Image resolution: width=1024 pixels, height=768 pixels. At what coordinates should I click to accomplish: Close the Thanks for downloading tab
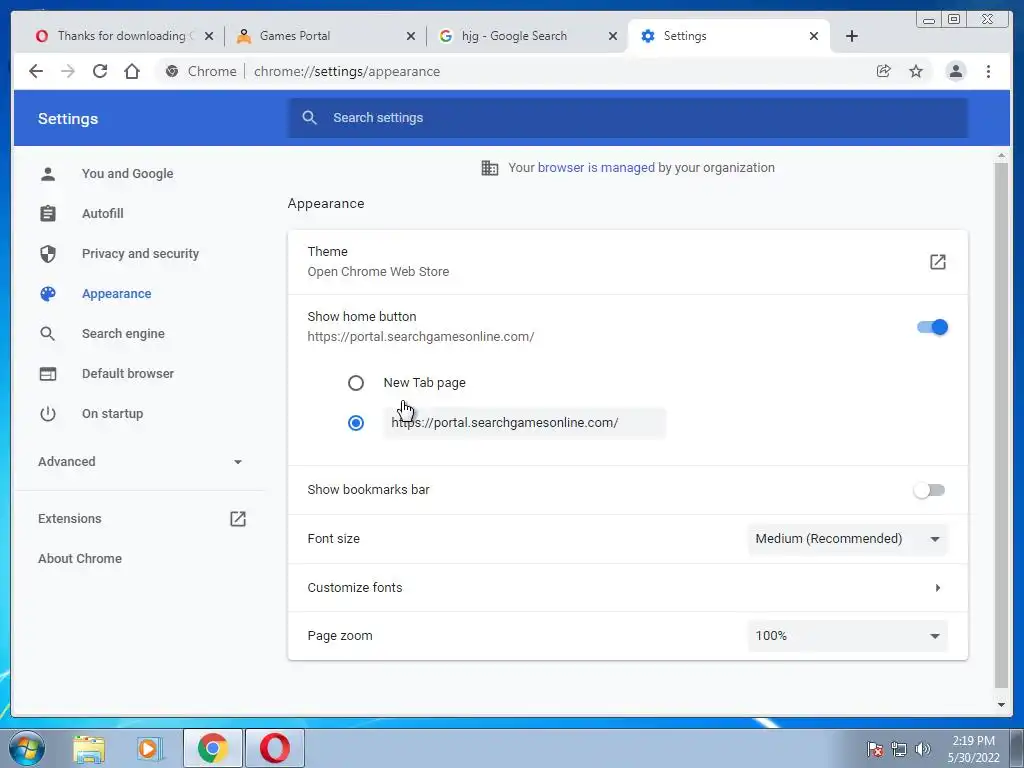[209, 36]
